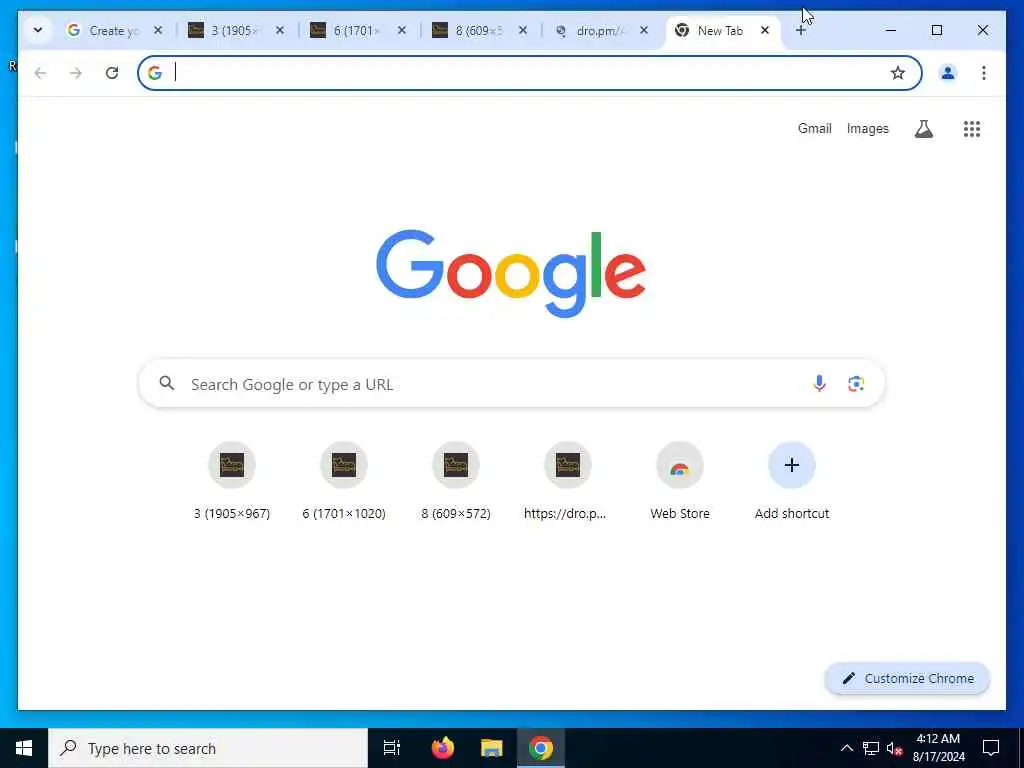Open the notification center icon
Screen dimensions: 1024x768
click(x=991, y=748)
